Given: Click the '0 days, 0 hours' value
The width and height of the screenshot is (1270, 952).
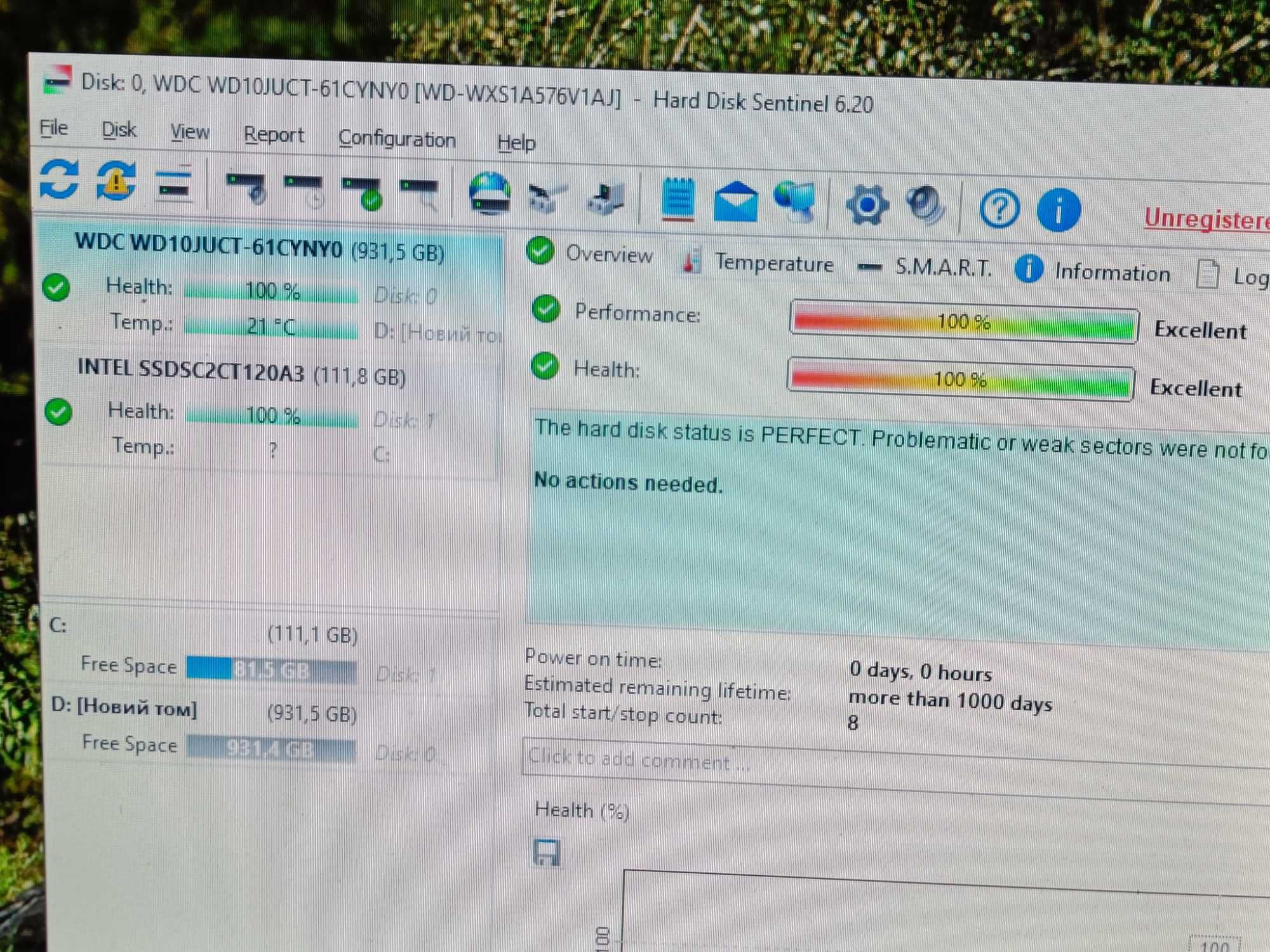Looking at the screenshot, I should (920, 671).
